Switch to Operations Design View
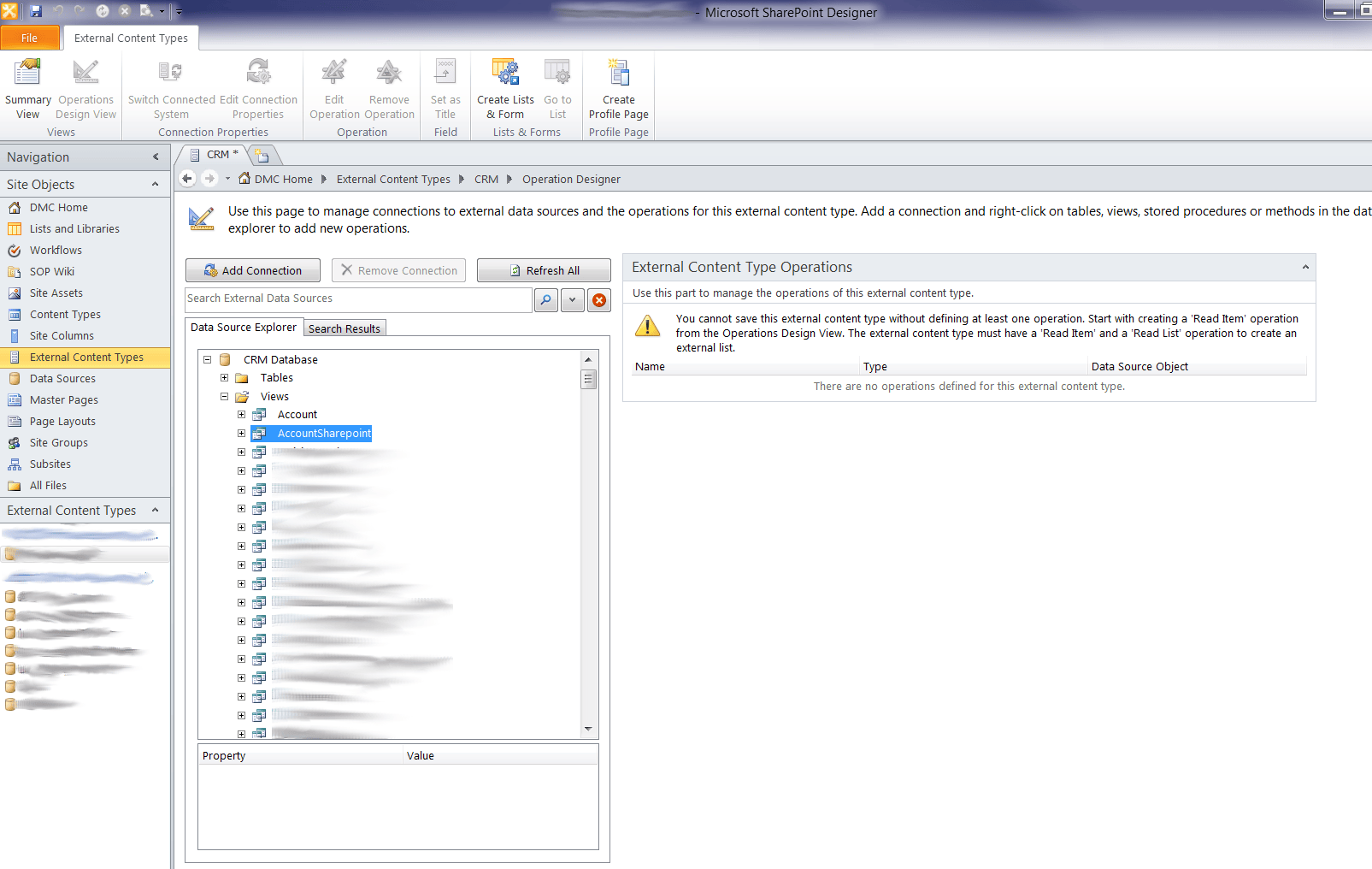 click(x=85, y=89)
